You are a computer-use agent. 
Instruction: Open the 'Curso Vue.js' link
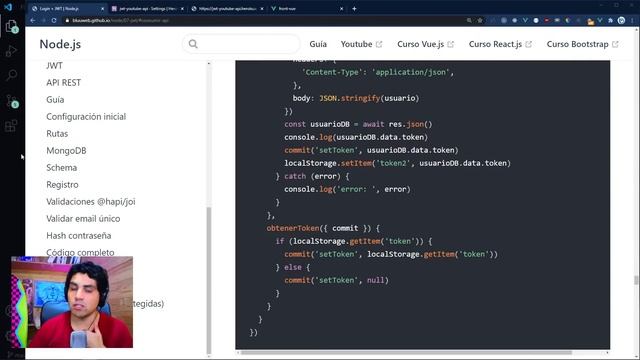click(425, 44)
